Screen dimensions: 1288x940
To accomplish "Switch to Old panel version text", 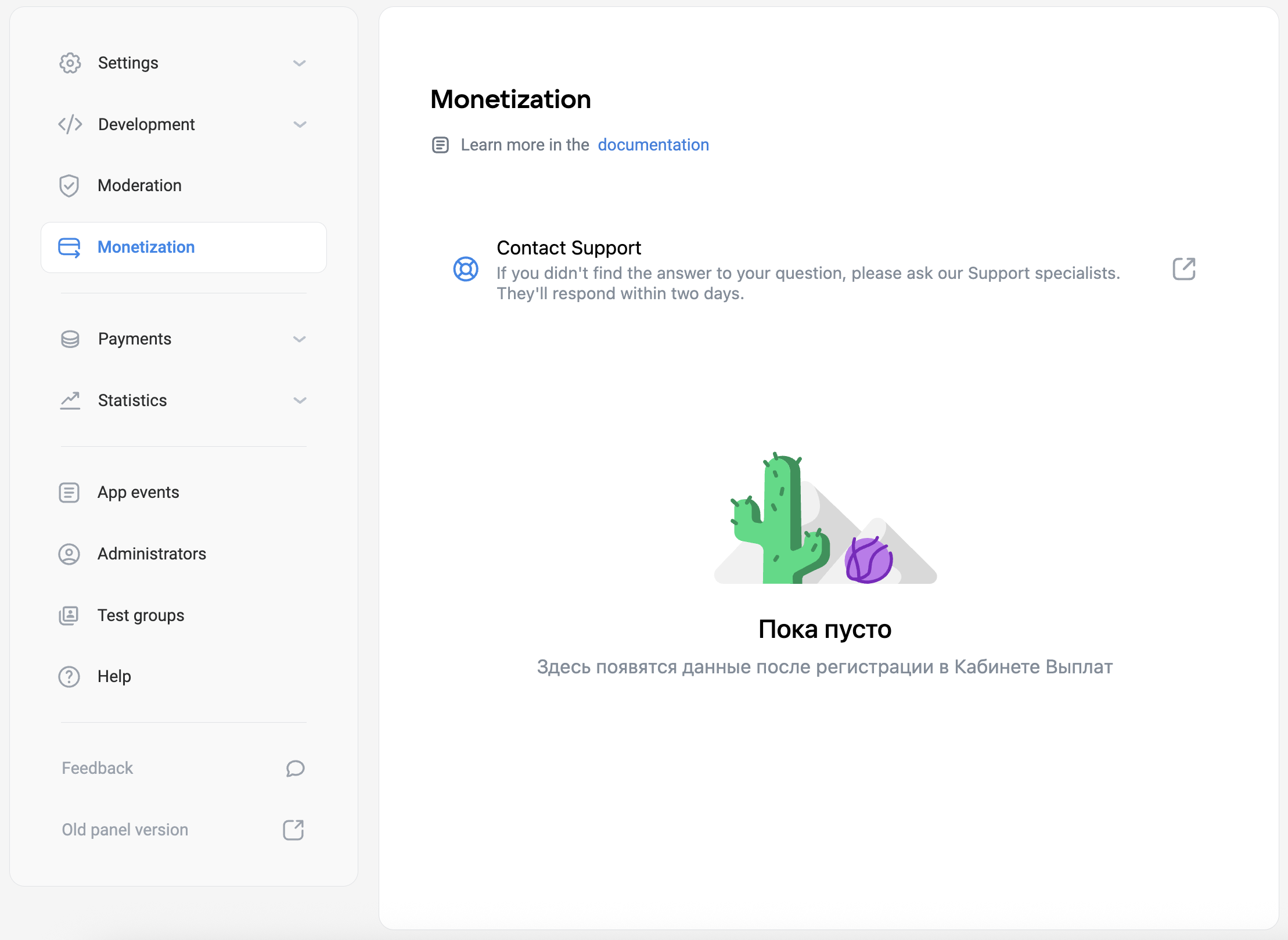I will pos(125,830).
